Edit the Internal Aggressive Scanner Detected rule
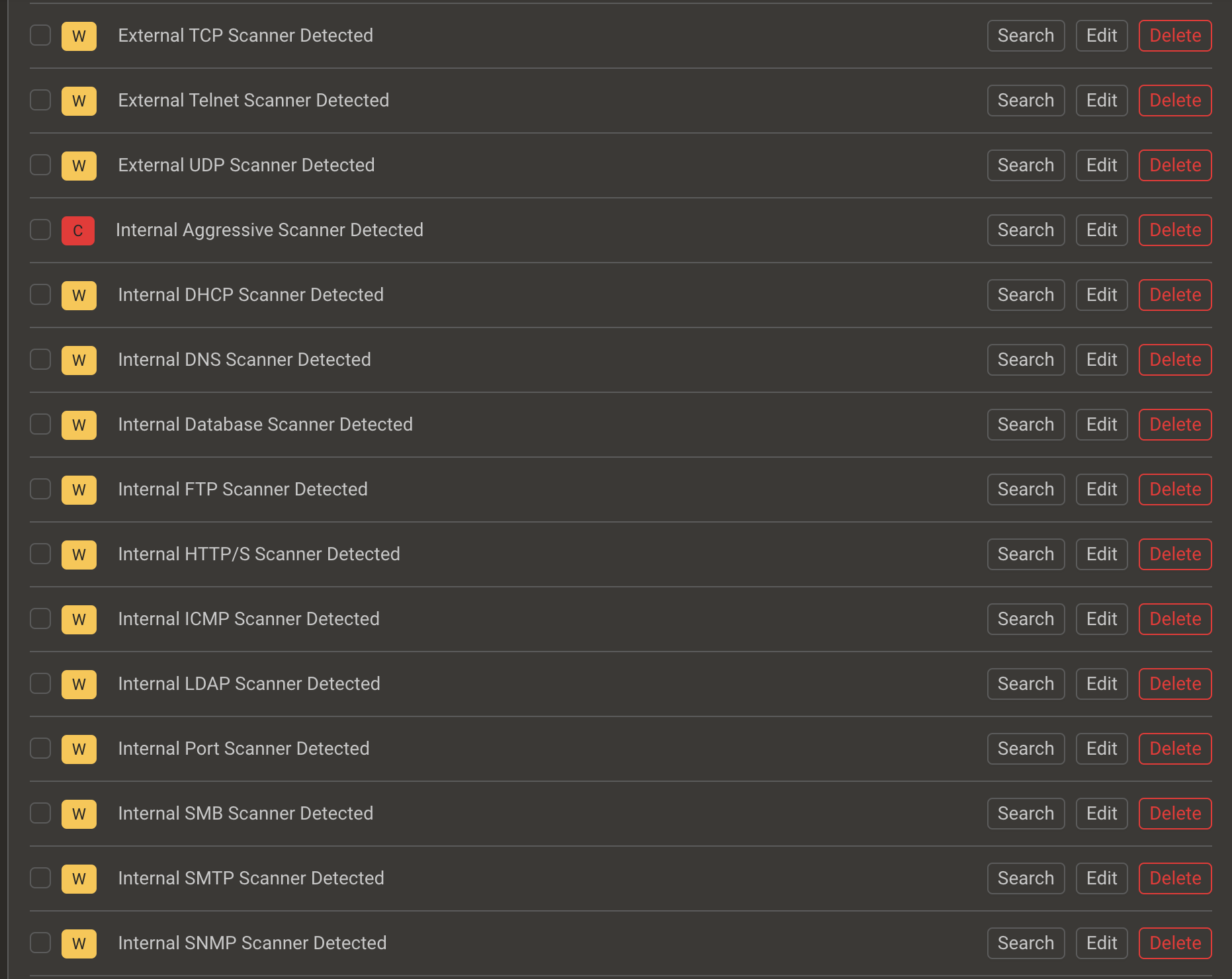1232x979 pixels. coord(1102,230)
